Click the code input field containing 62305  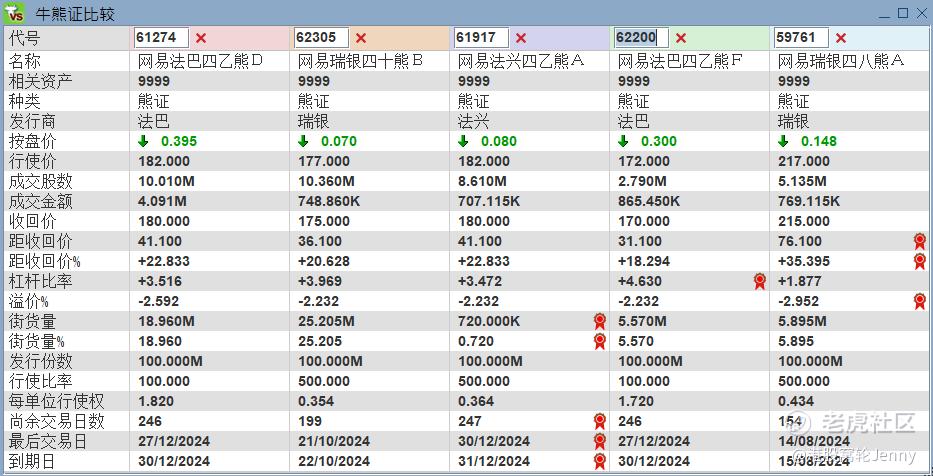pos(321,37)
